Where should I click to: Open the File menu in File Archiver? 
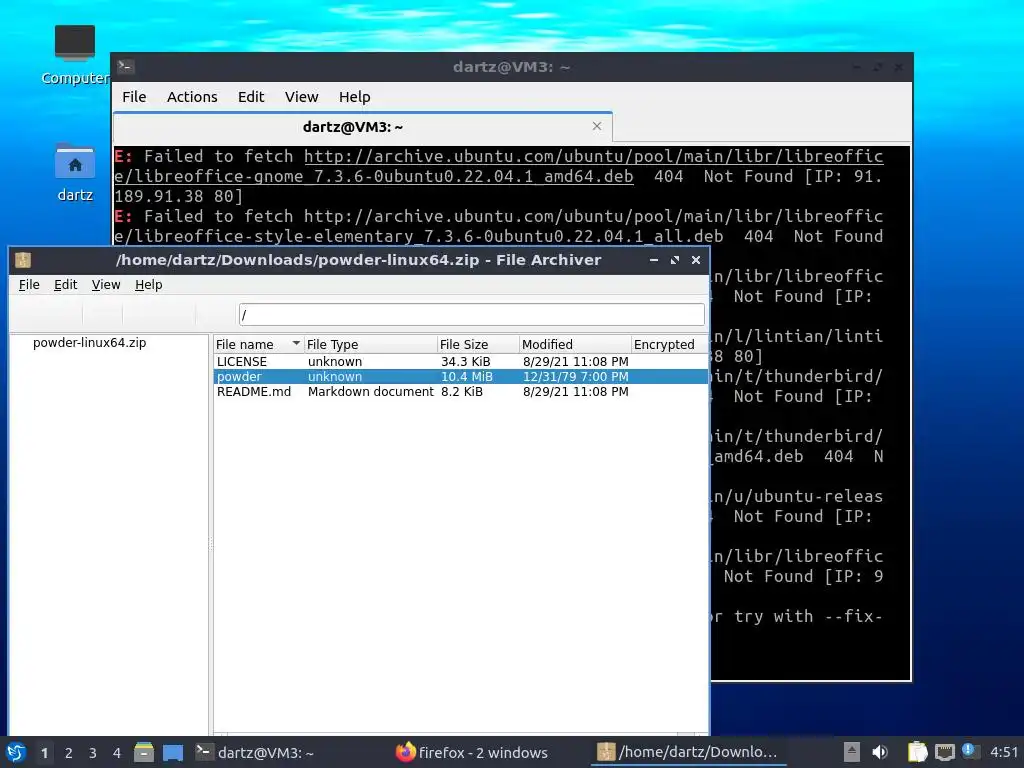[29, 285]
